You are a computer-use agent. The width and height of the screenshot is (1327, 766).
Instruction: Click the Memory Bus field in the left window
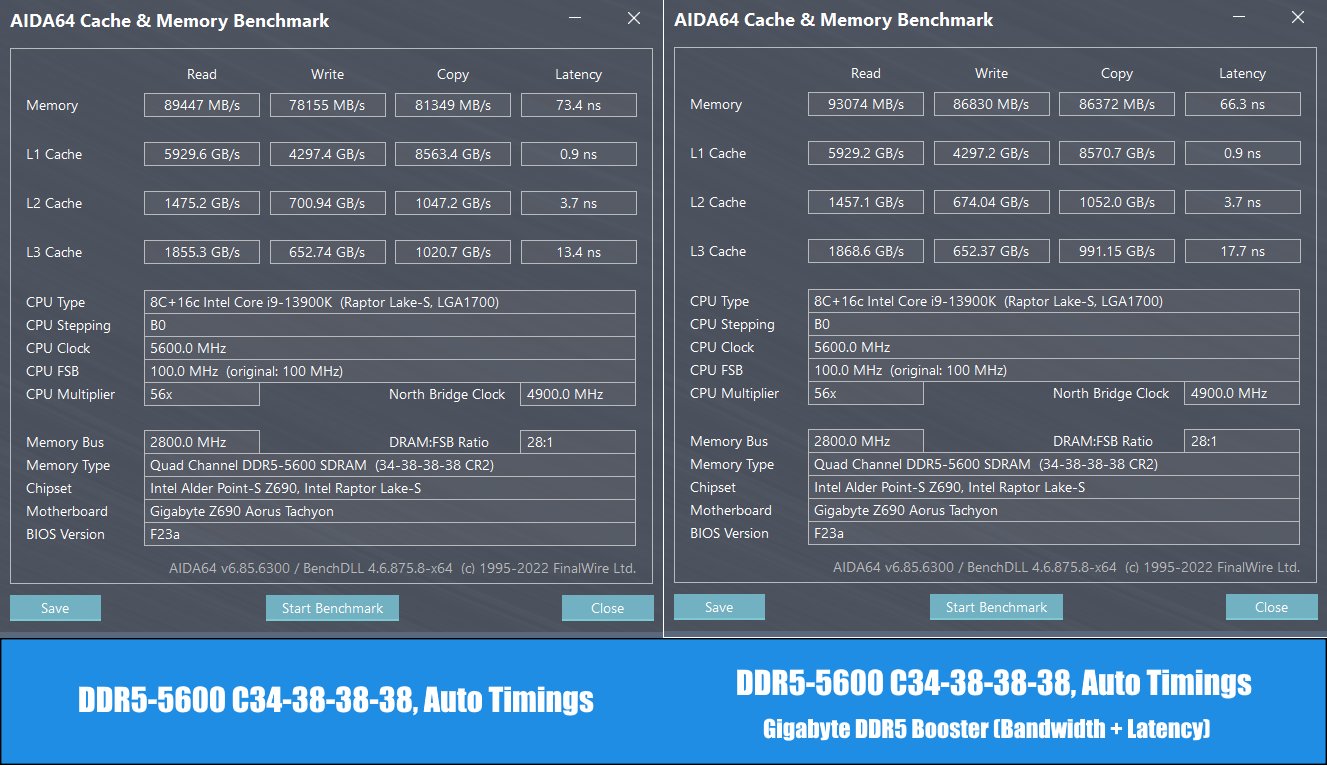(202, 442)
